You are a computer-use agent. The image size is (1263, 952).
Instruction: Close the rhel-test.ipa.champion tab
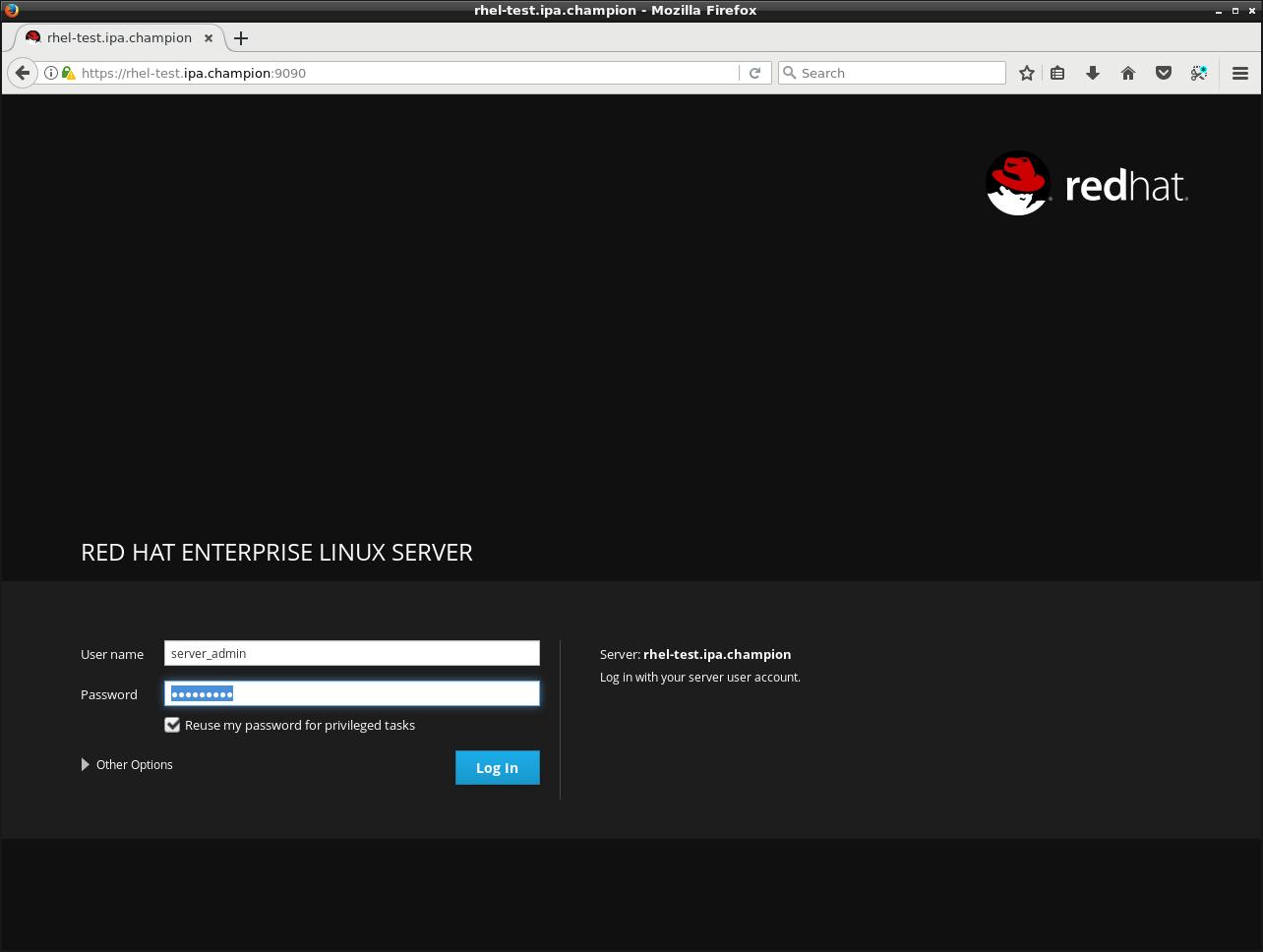tap(209, 37)
